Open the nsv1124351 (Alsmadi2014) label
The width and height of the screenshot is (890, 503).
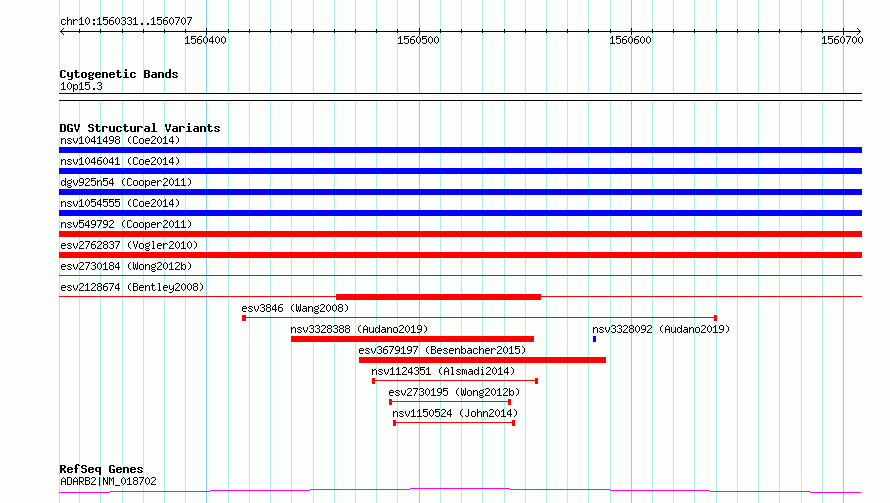443,371
